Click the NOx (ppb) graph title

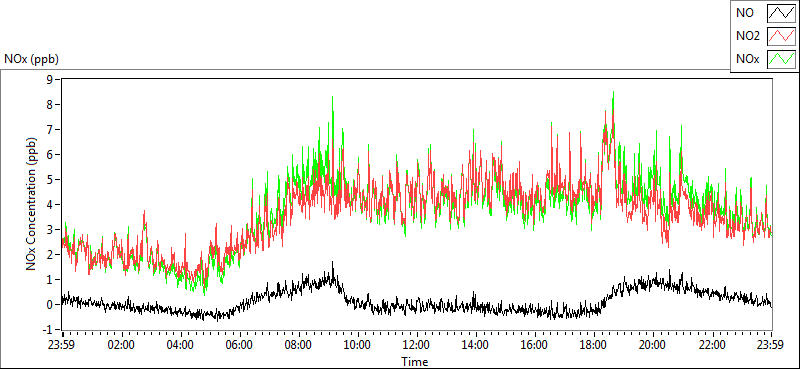(32, 59)
